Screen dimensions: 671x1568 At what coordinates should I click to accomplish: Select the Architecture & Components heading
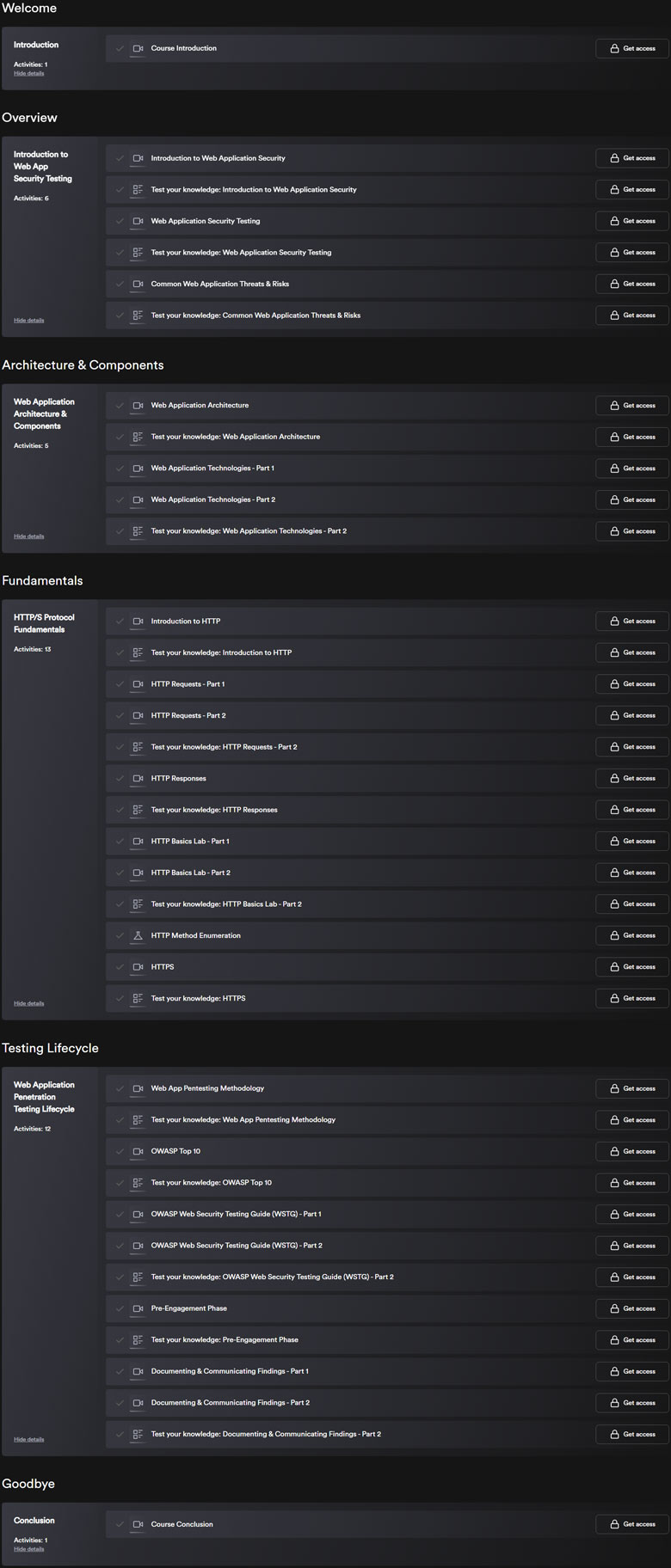(x=83, y=365)
